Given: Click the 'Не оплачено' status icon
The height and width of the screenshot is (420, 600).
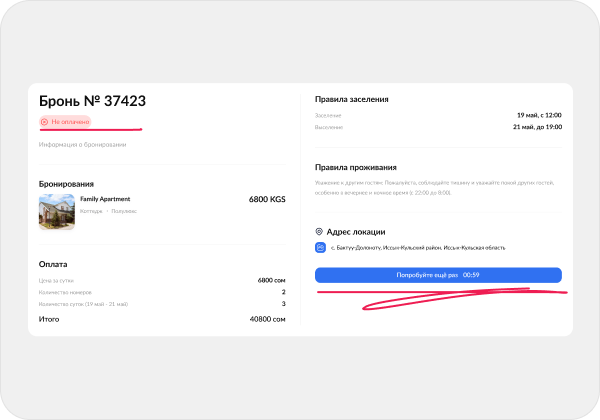Looking at the screenshot, I should (44, 122).
